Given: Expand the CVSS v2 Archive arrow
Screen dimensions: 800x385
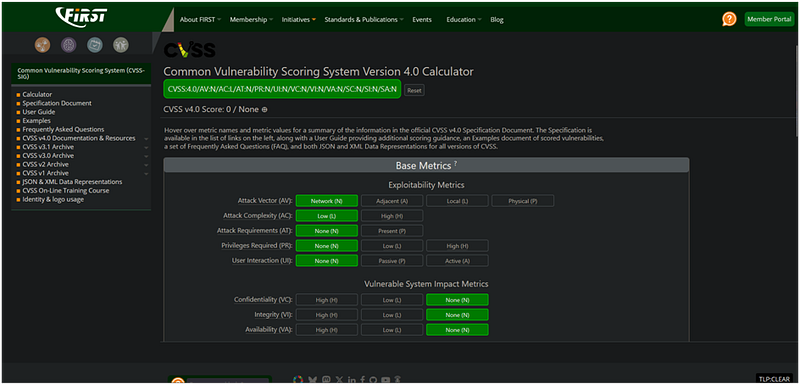Looking at the screenshot, I should pyautogui.click(x=146, y=165).
